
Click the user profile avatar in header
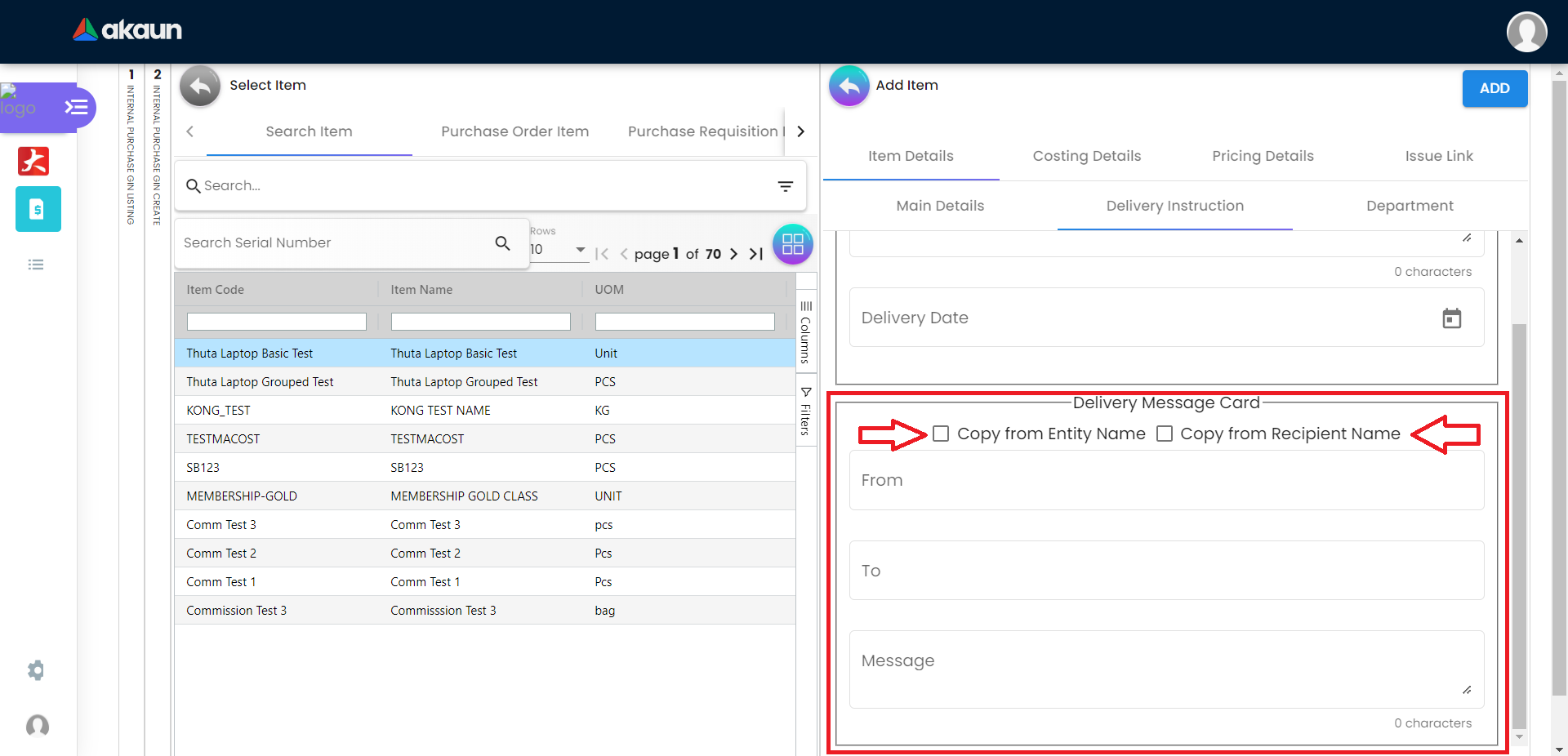point(1526,32)
